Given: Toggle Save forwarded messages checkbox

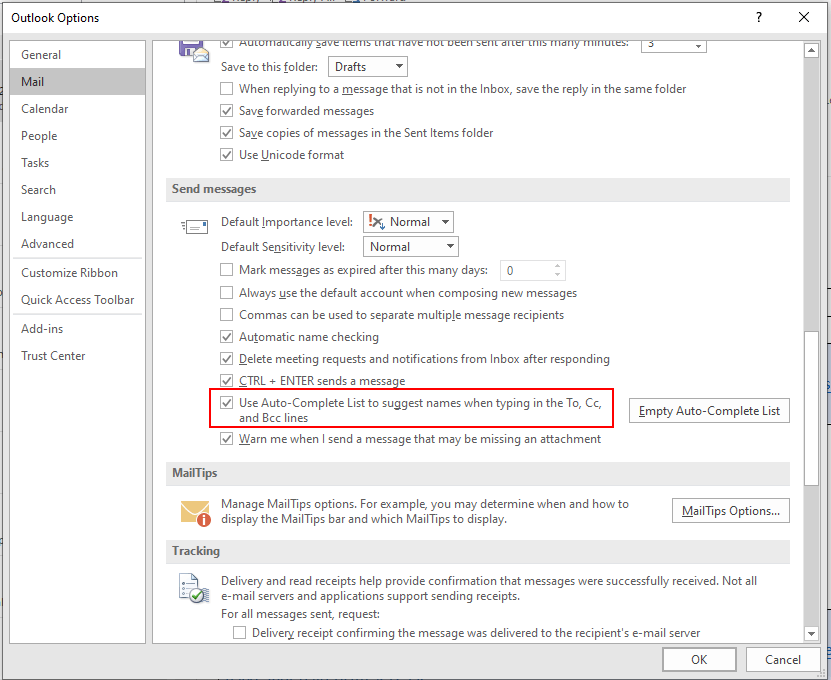Looking at the screenshot, I should click(x=226, y=111).
